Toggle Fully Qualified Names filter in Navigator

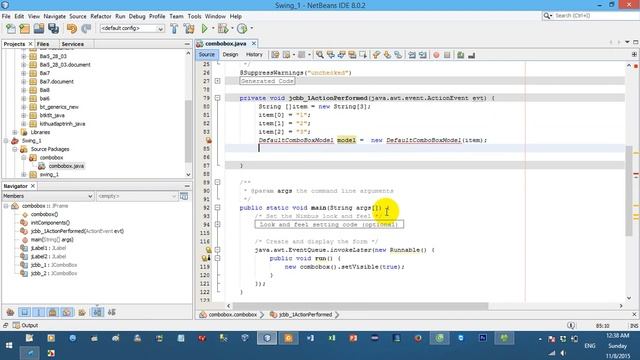(82, 312)
